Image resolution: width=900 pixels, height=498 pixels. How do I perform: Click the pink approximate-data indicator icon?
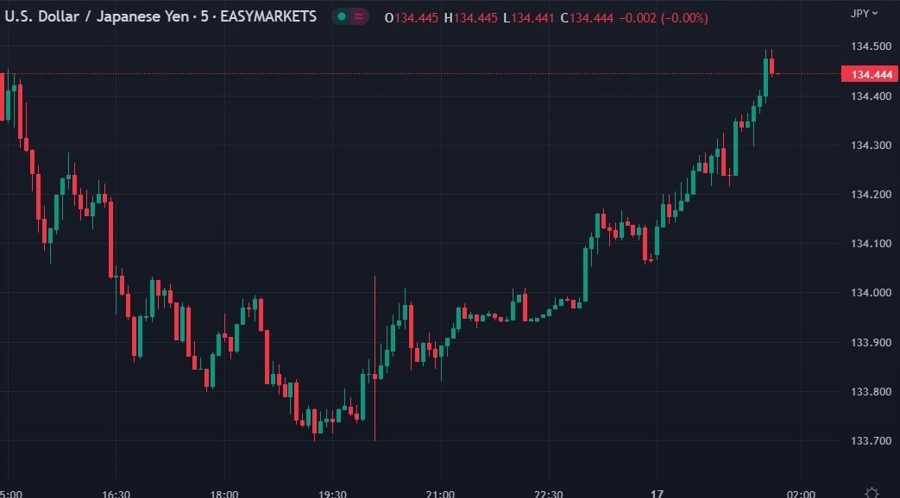click(x=359, y=17)
